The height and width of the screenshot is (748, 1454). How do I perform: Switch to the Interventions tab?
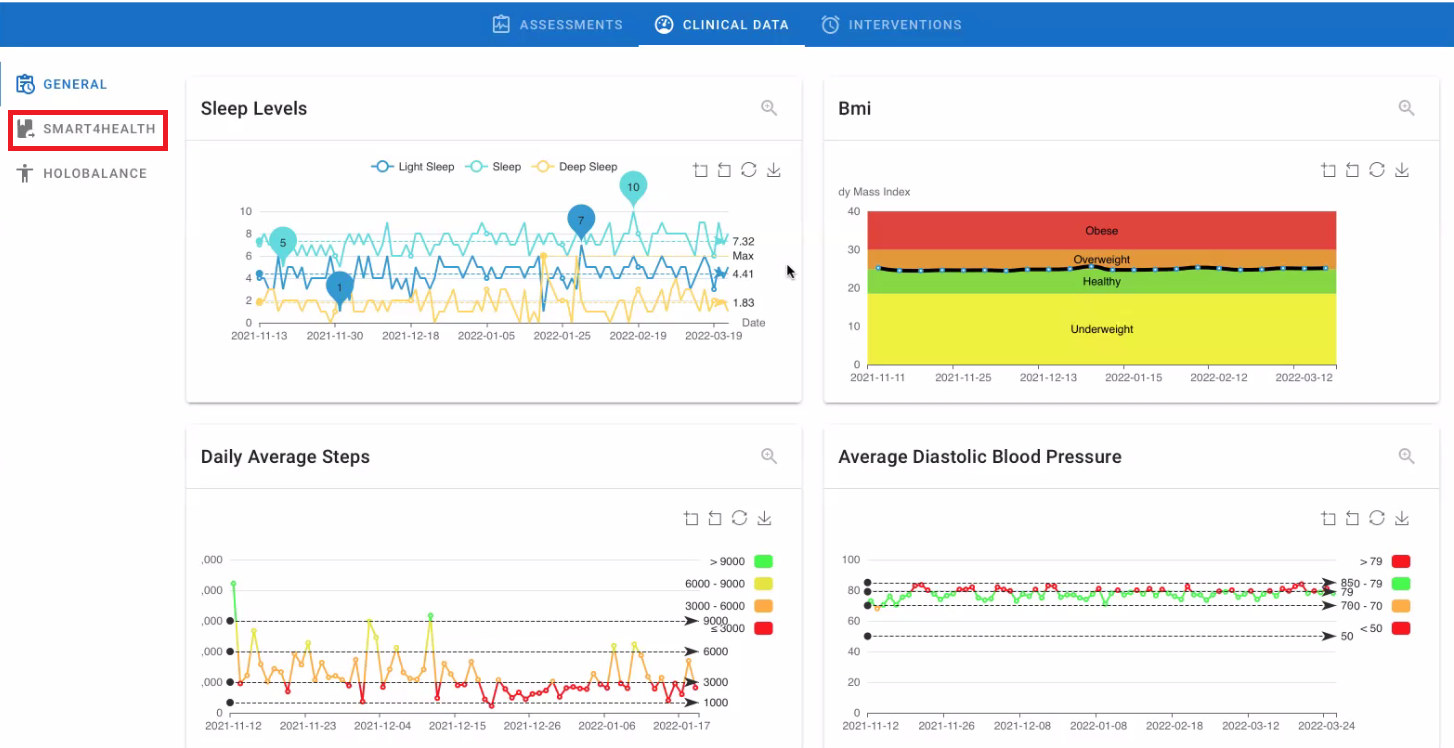pyautogui.click(x=891, y=24)
